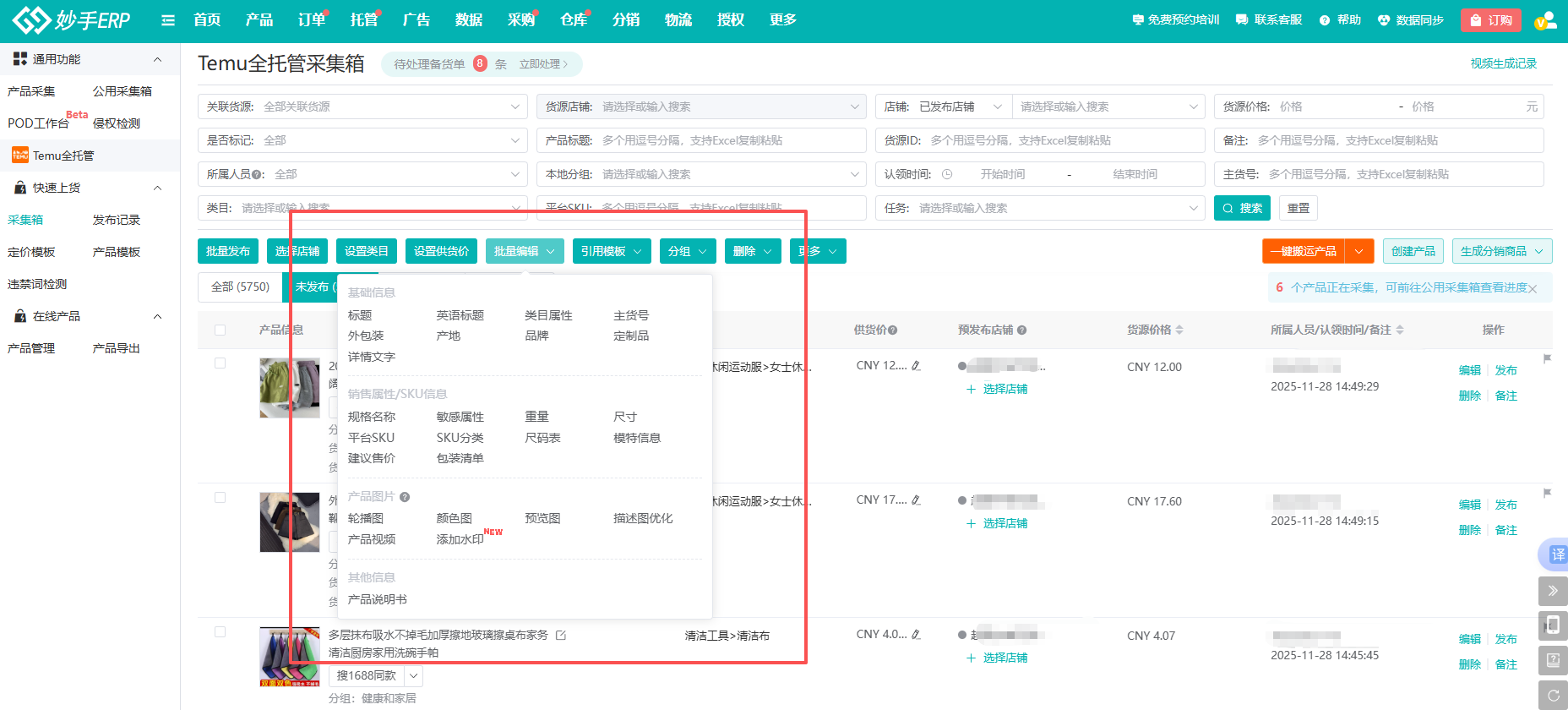
Task: Sort by the 货源价格 column arrows
Action: coord(1179,330)
